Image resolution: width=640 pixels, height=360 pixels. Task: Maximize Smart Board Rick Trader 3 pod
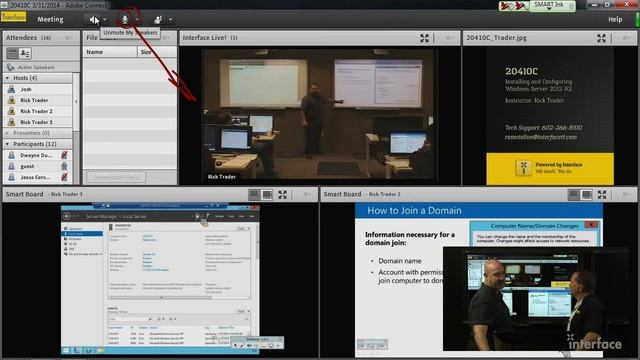coord(282,195)
